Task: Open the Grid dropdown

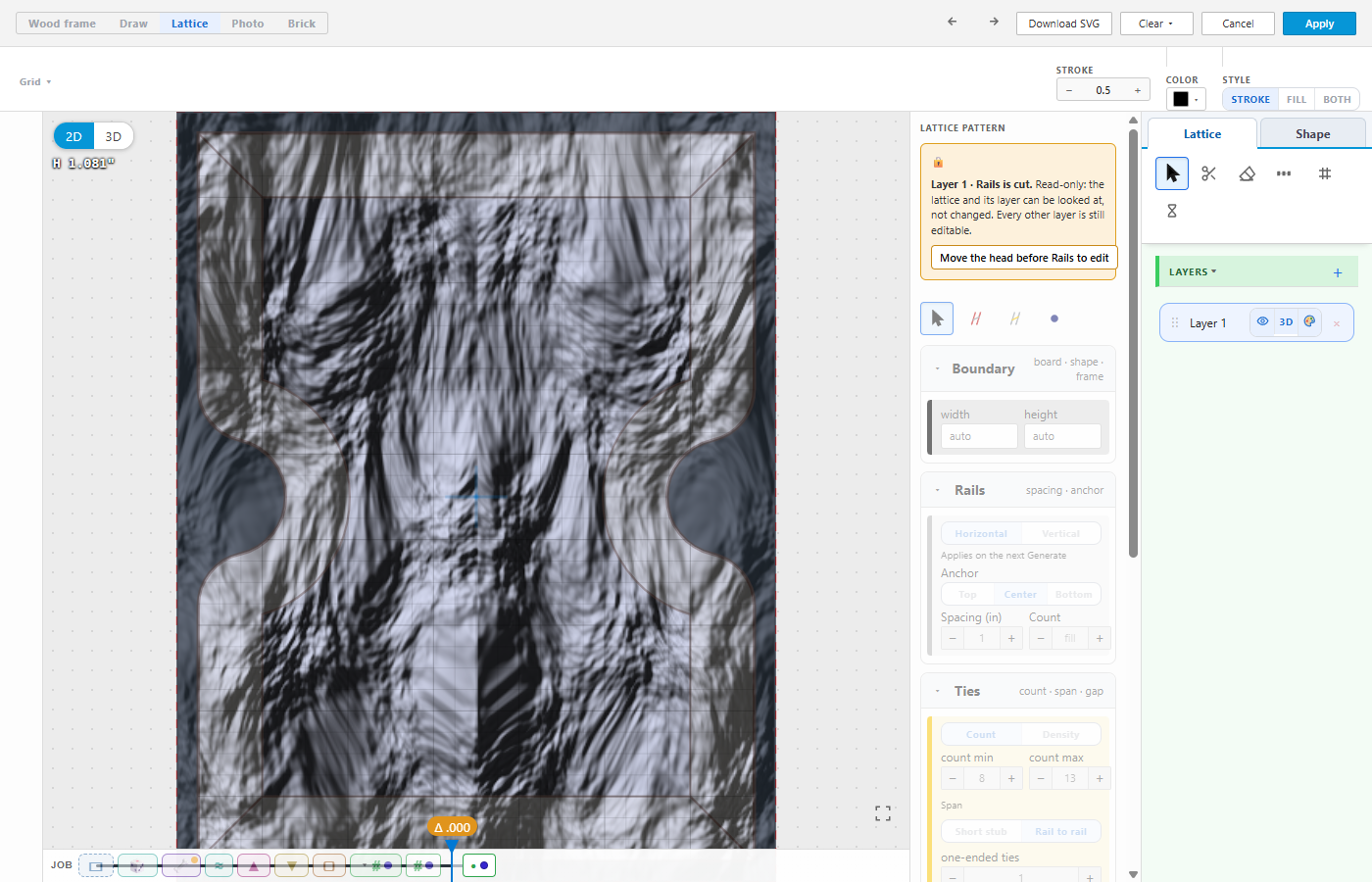Action: tap(35, 82)
